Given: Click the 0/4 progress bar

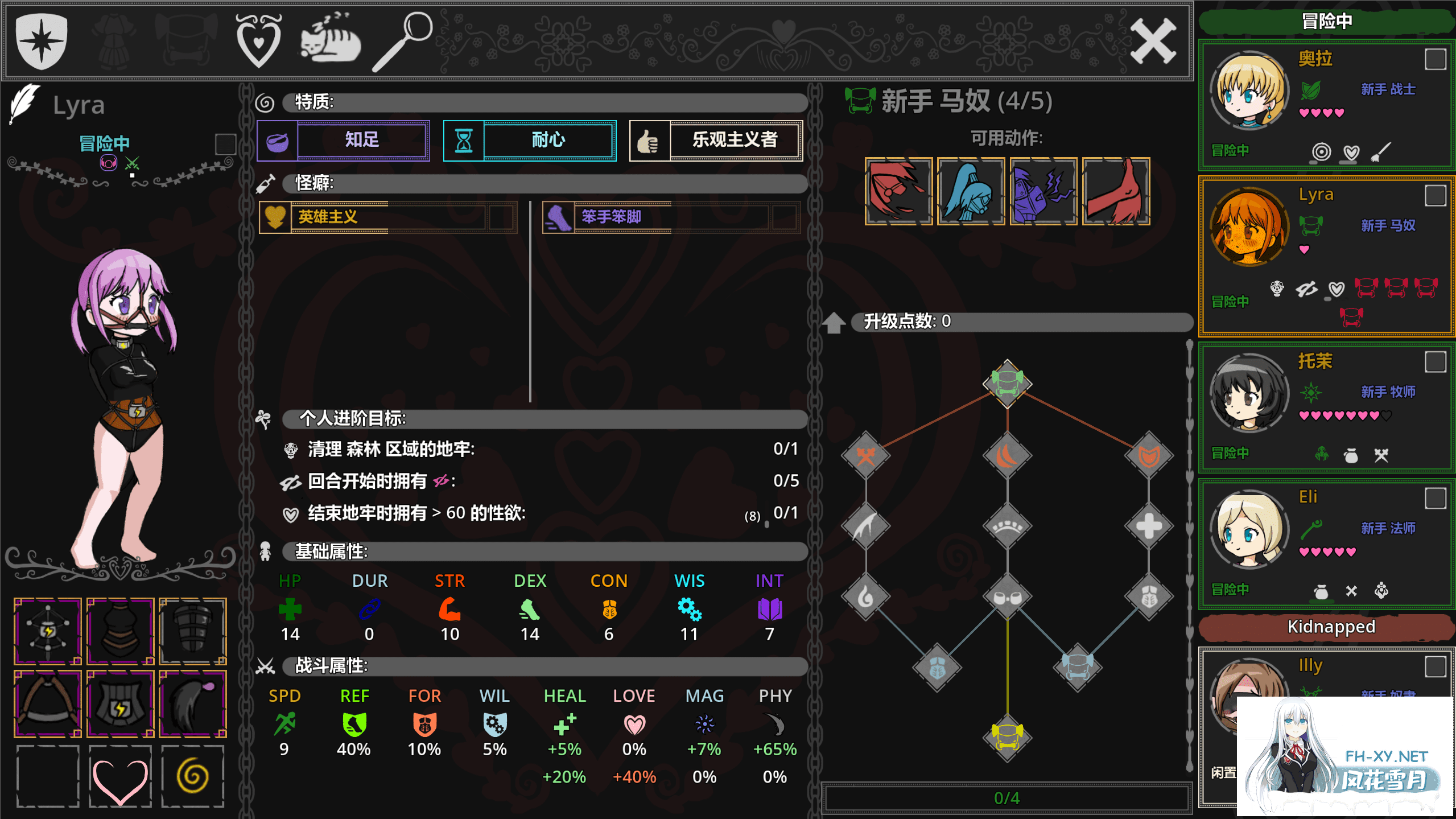Looking at the screenshot, I should click(x=1006, y=797).
